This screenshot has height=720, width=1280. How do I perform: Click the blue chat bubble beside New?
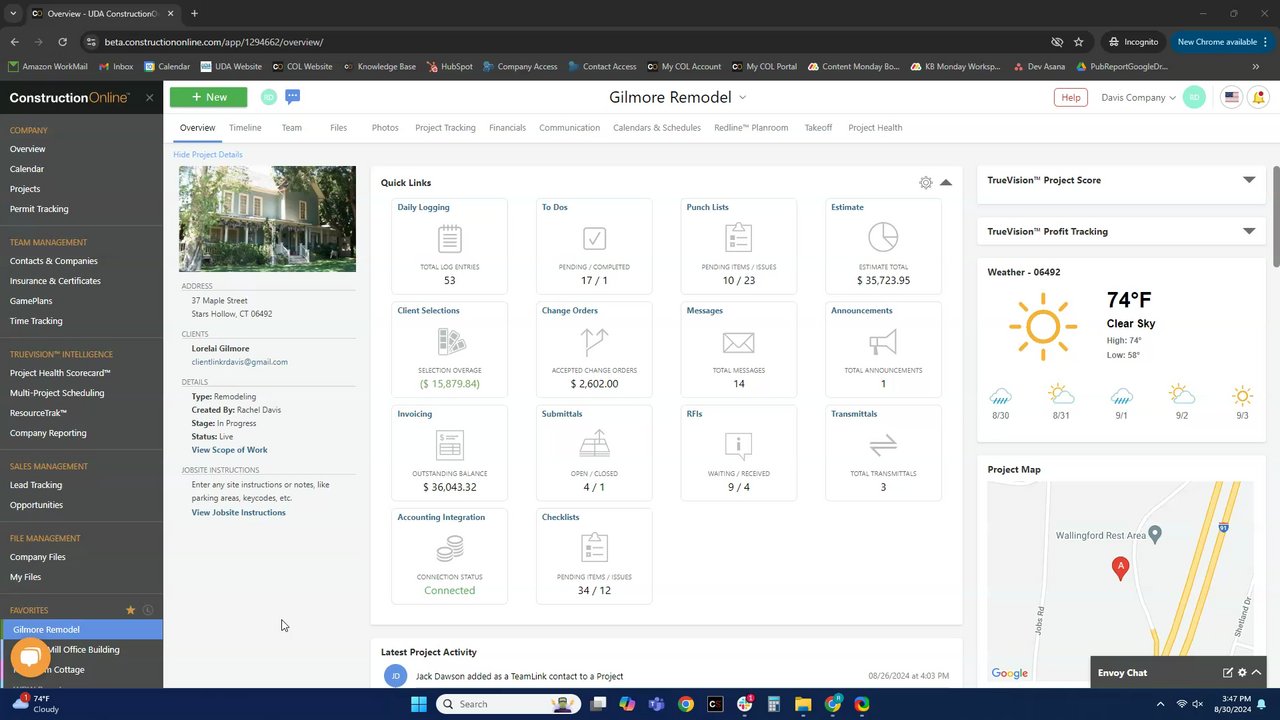(x=292, y=97)
